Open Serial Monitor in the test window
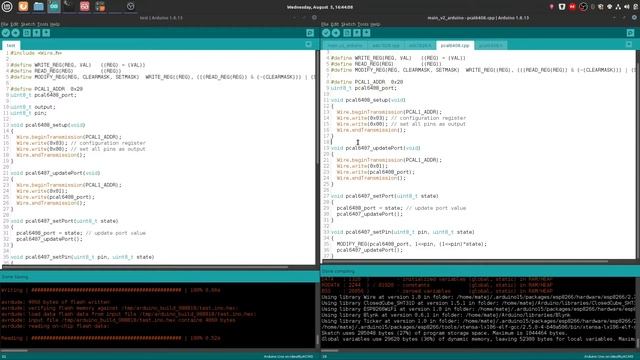This screenshot has width=640, height=360. pos(310,33)
